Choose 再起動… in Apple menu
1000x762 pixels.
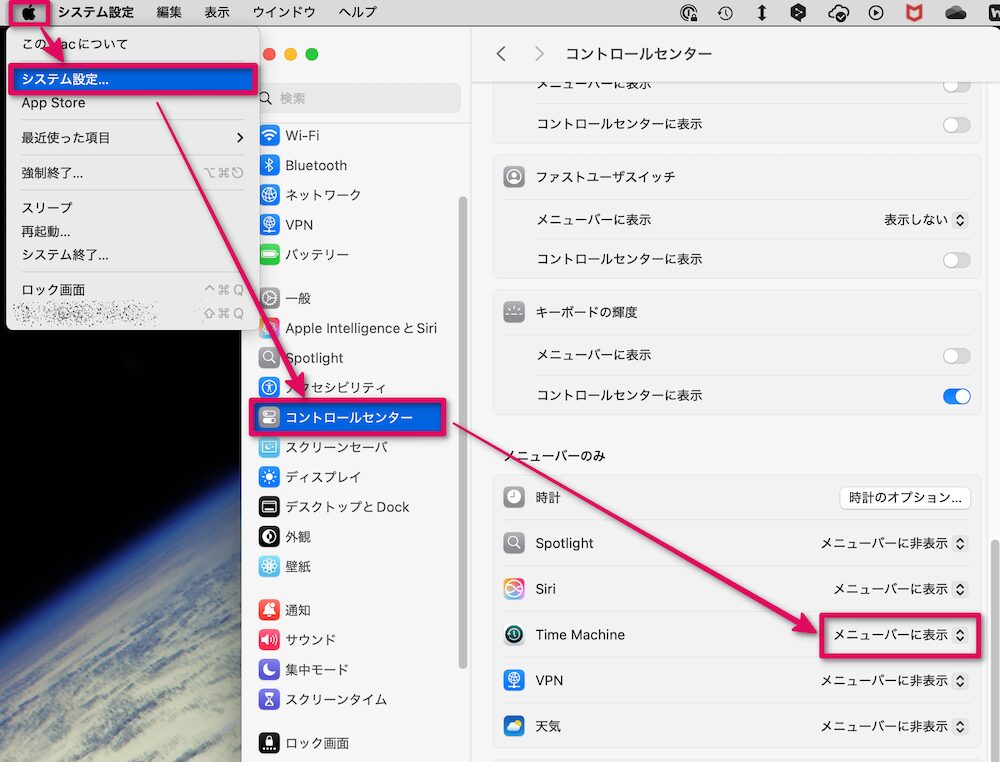132,231
